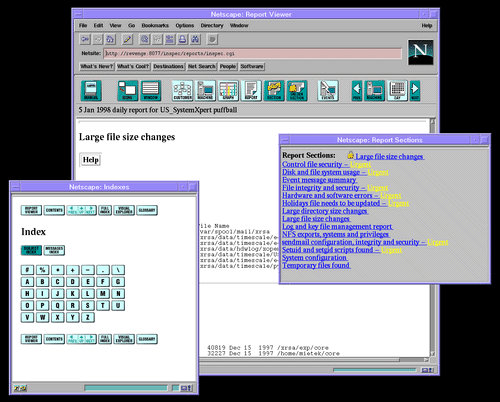
Task: Open the Report icon
Action: 251,90
